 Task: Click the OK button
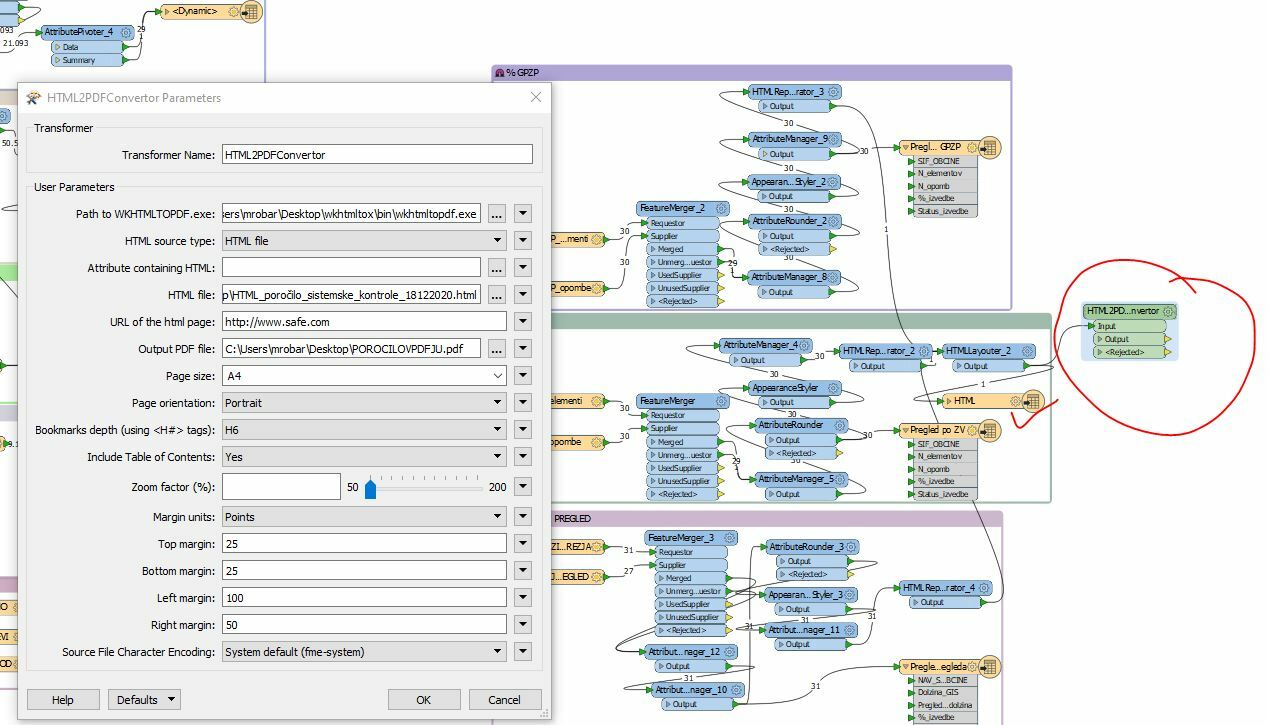click(424, 700)
